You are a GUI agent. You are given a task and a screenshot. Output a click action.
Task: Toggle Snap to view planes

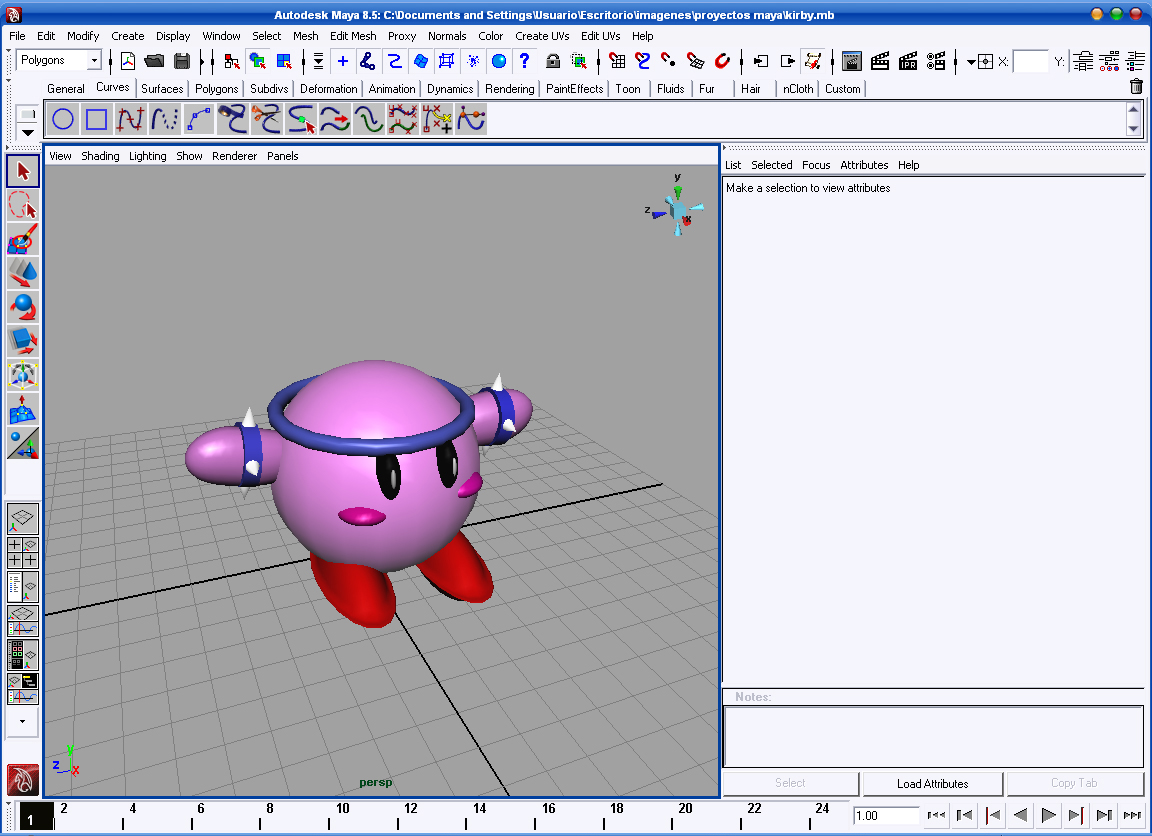[695, 61]
